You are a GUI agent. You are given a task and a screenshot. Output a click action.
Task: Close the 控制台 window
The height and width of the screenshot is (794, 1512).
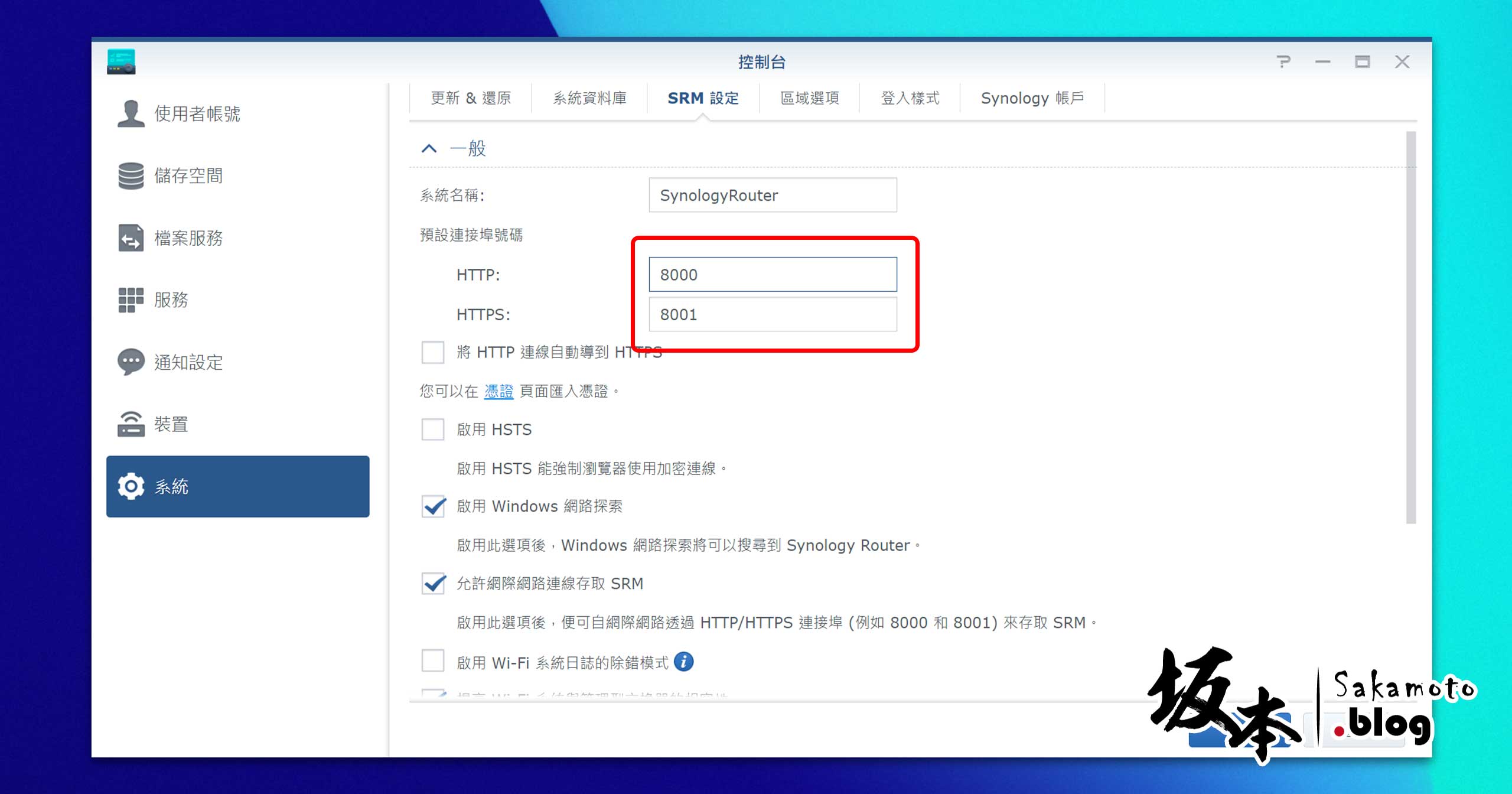click(1402, 61)
